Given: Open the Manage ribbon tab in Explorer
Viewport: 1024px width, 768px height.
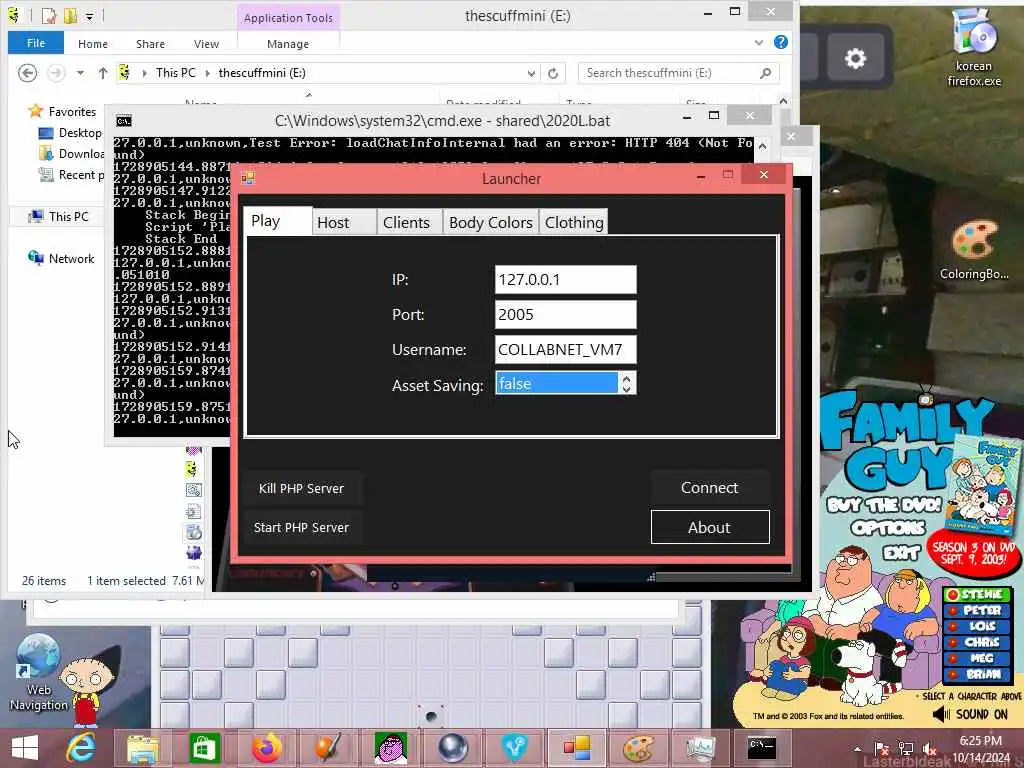Looking at the screenshot, I should [288, 44].
